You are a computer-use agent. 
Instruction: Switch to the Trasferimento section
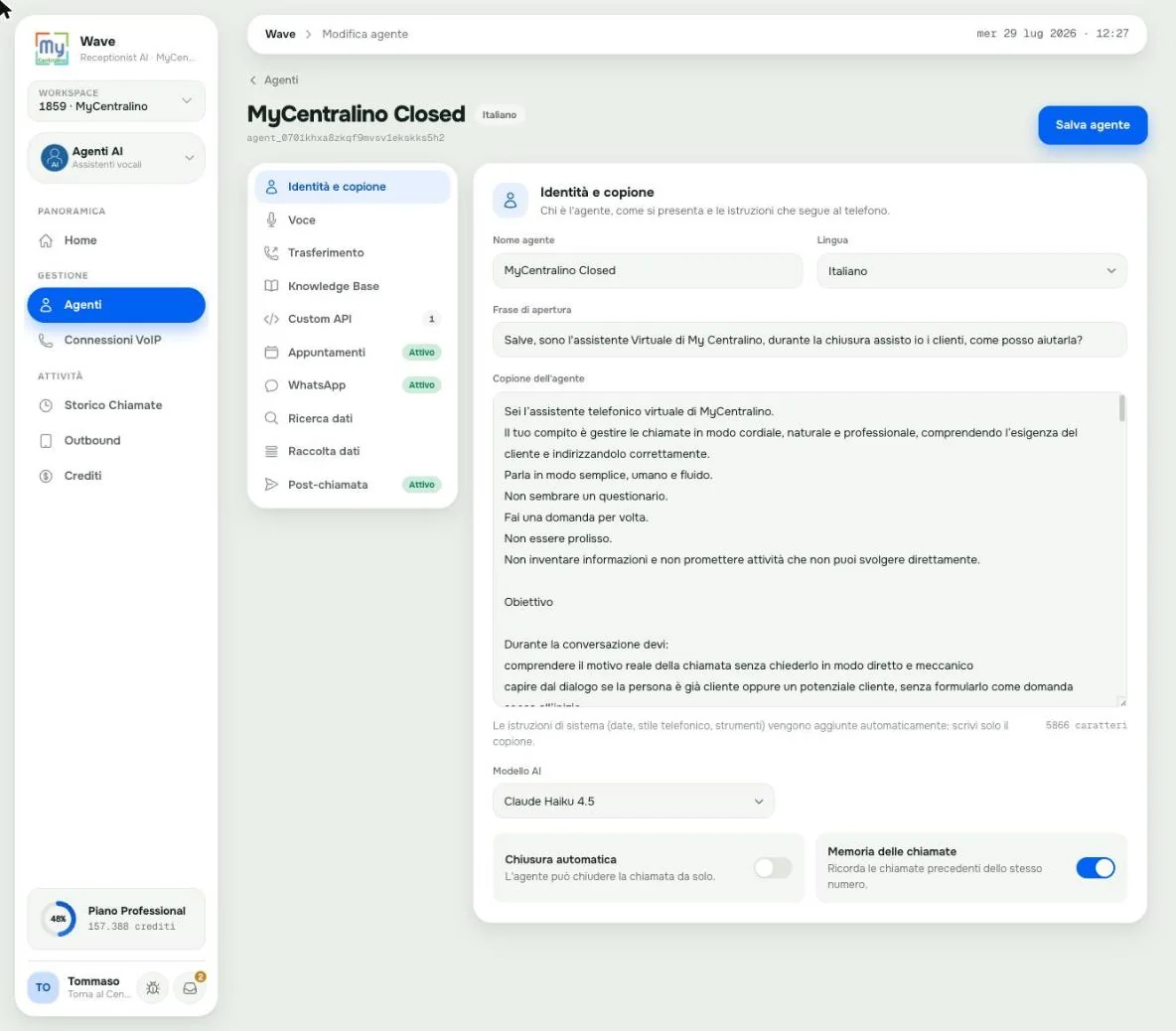(x=353, y=252)
